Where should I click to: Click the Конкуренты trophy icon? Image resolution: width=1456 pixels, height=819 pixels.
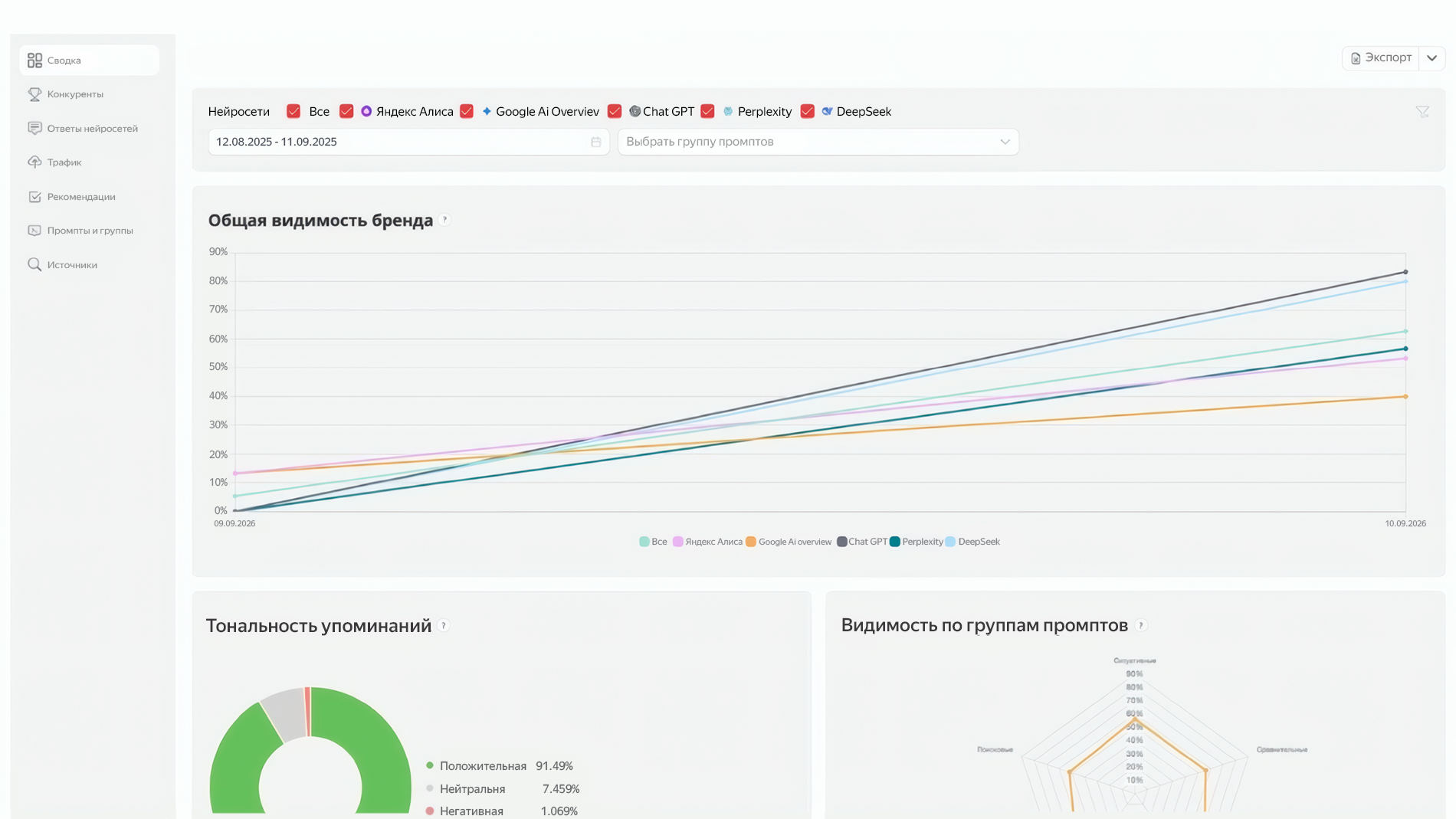[34, 94]
